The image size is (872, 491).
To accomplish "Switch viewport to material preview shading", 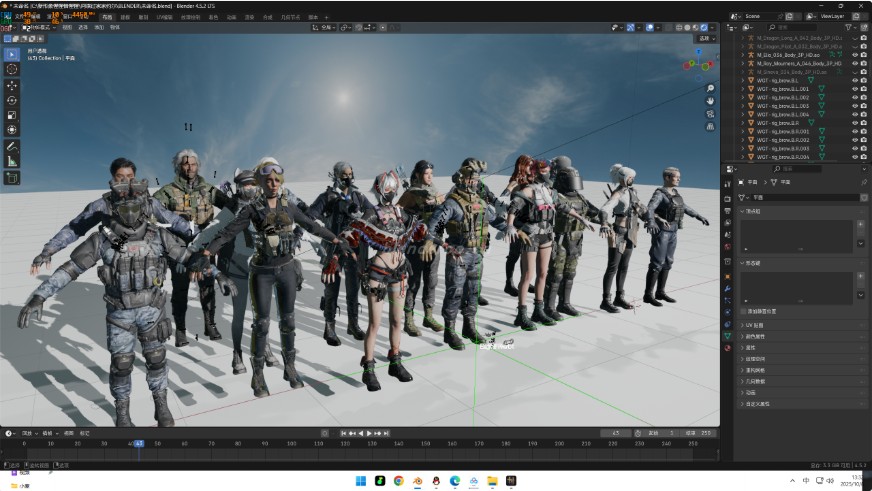I will (x=696, y=27).
